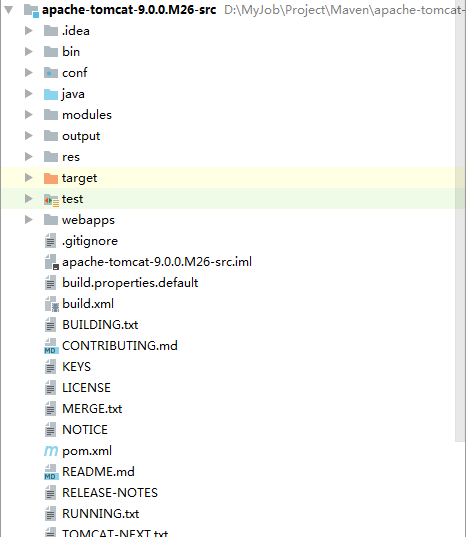
Task: Collapse the apache-tomcat-9.0.0.M26-src root node
Action: click(x=9, y=10)
